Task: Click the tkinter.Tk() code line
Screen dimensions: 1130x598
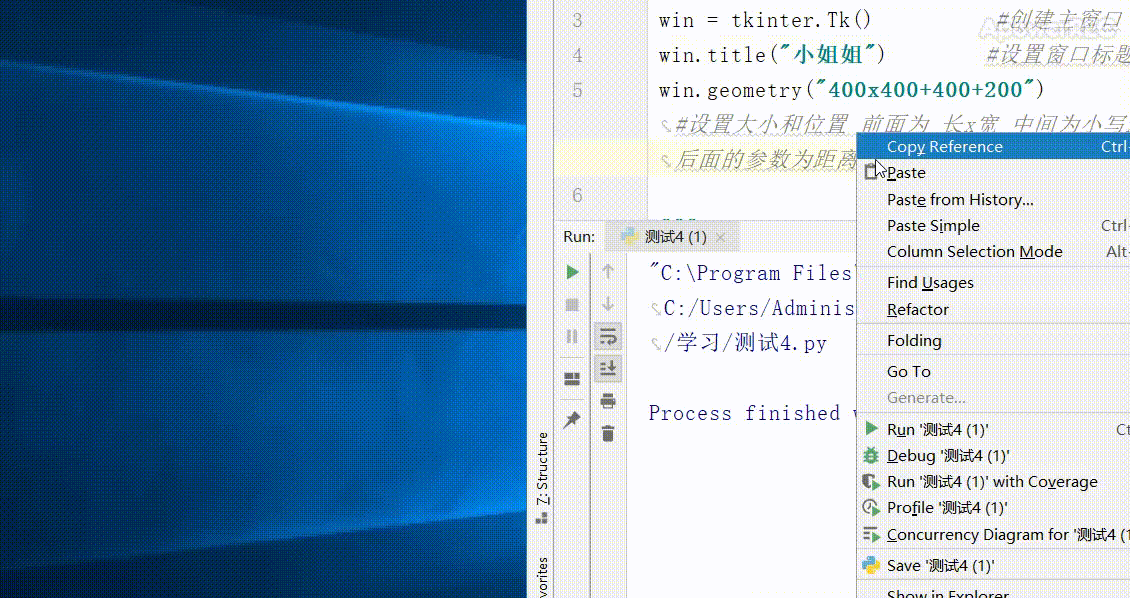Action: pyautogui.click(x=765, y=20)
